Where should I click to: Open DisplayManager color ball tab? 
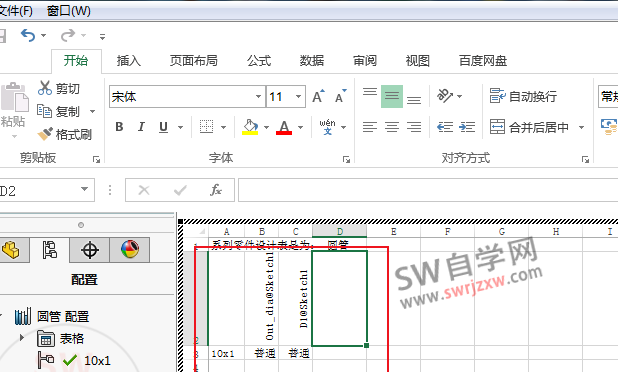point(130,250)
